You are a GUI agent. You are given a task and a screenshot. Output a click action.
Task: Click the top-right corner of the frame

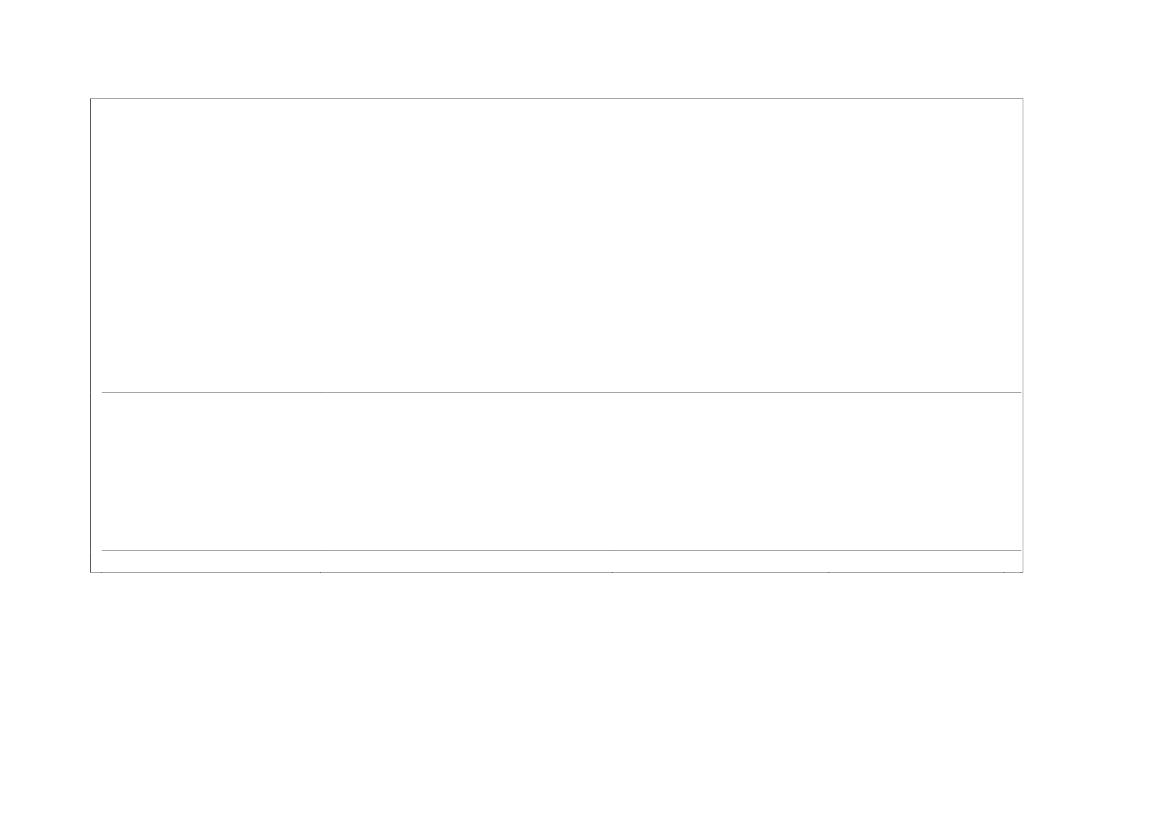tap(1022, 98)
